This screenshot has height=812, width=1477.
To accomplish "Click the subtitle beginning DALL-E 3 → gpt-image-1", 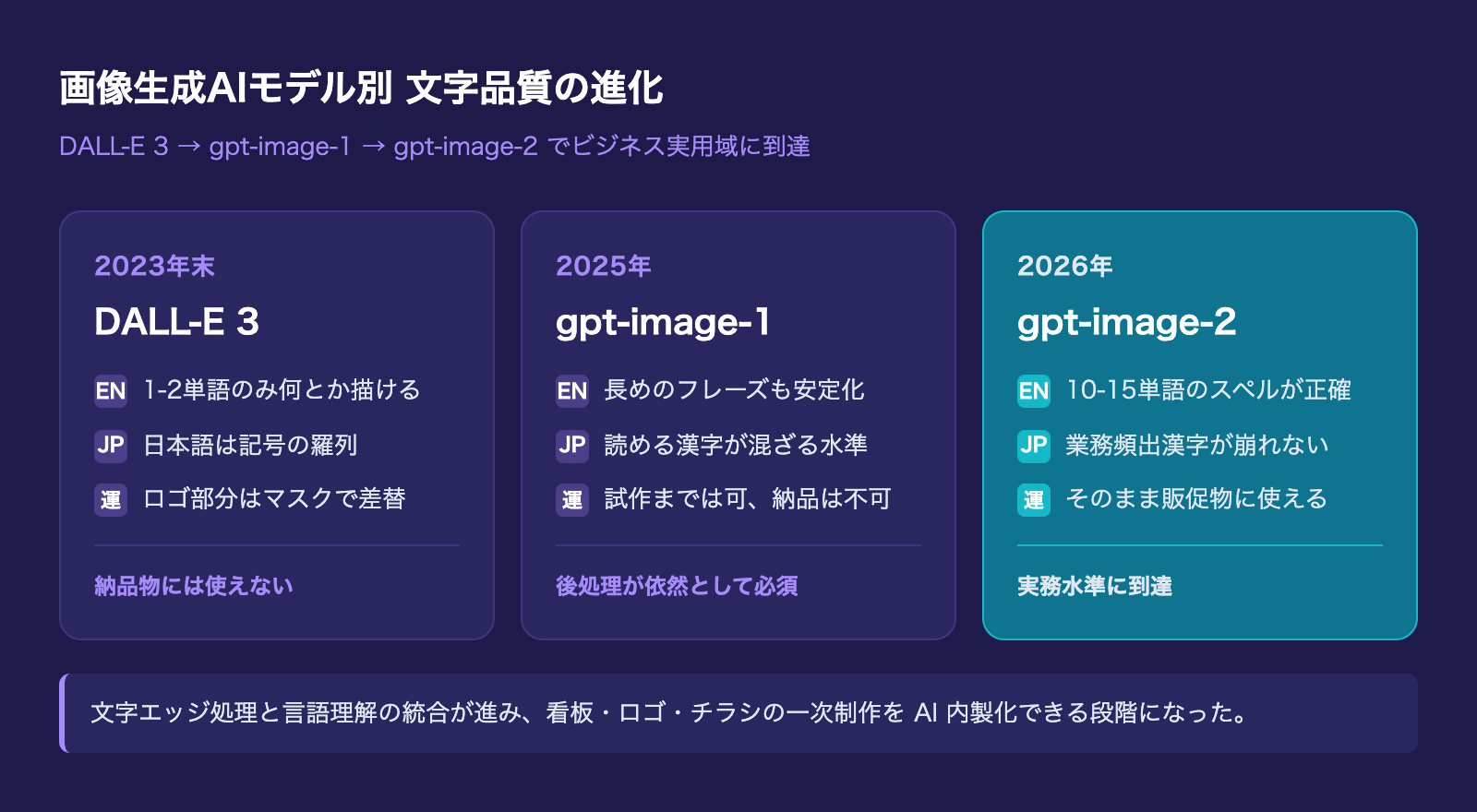I will coord(435,146).
